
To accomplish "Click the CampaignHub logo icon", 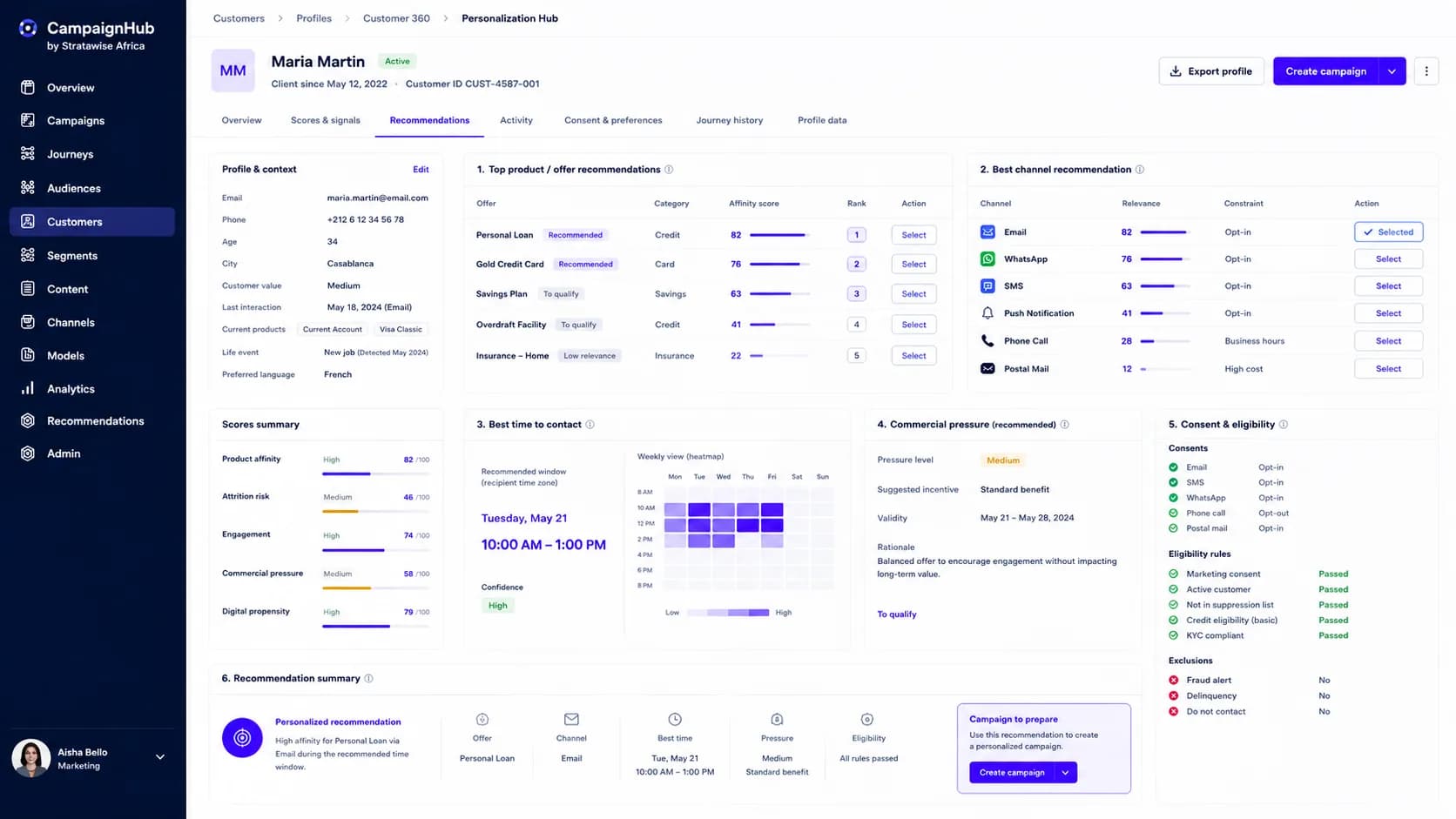I will point(28,28).
